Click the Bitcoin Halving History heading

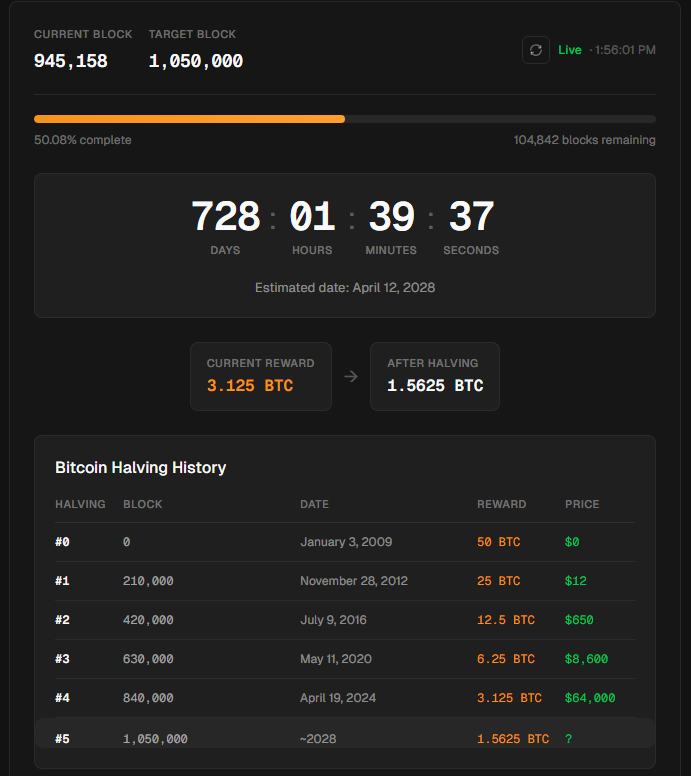[141, 467]
